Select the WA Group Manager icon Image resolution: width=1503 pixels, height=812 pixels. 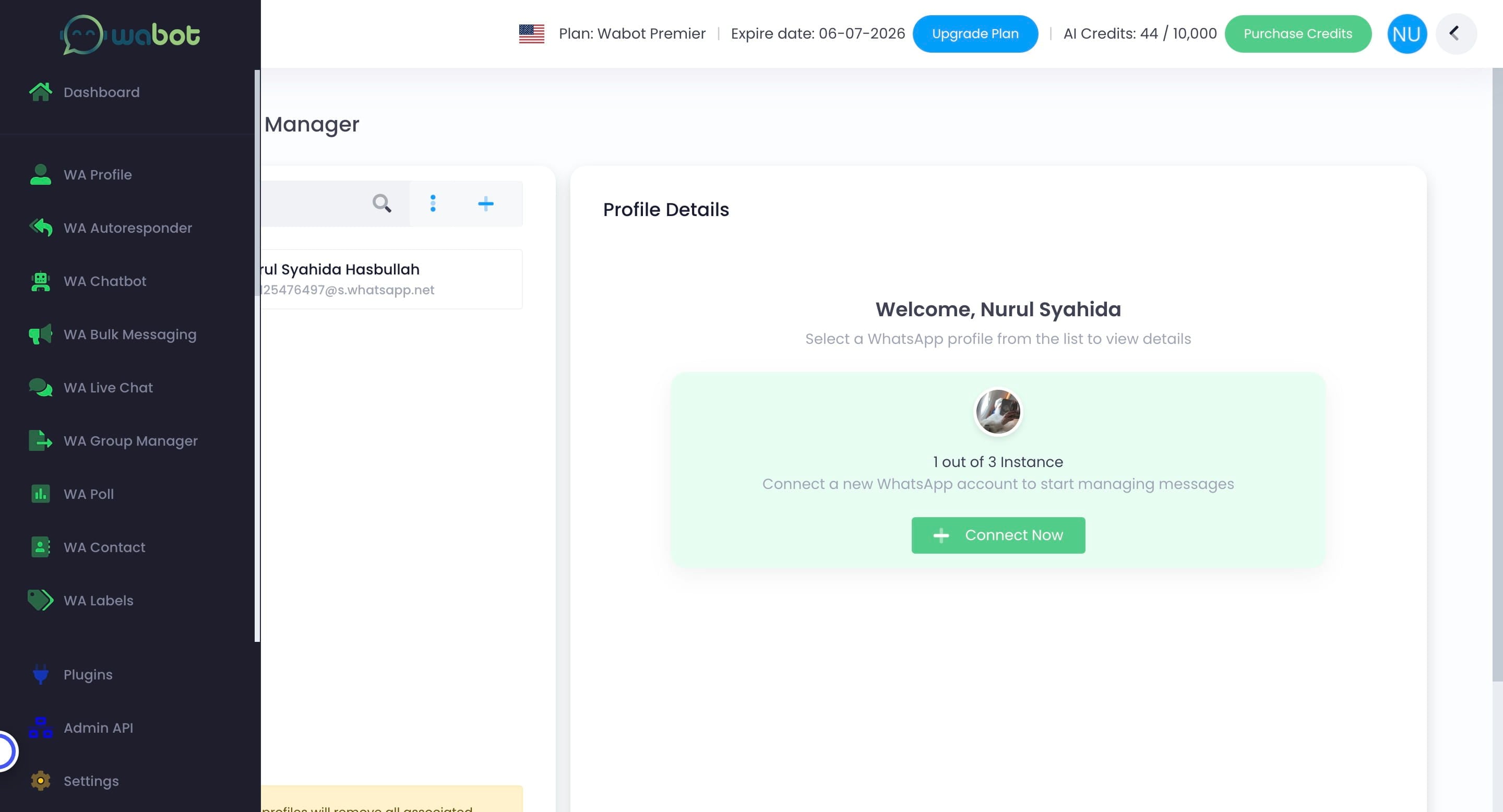point(40,441)
